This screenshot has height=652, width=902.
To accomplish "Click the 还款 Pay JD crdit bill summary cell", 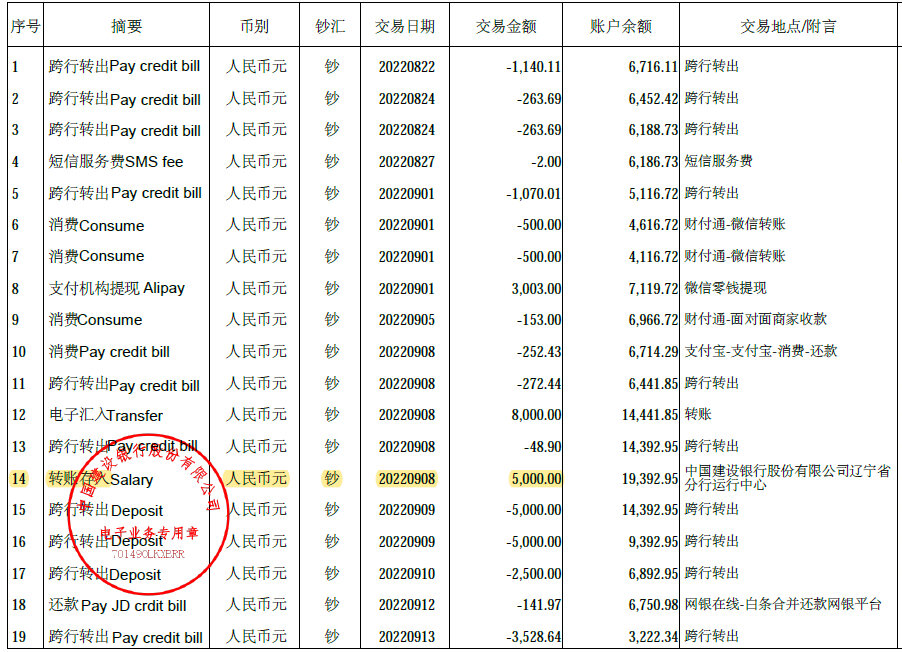I will pos(118,605).
